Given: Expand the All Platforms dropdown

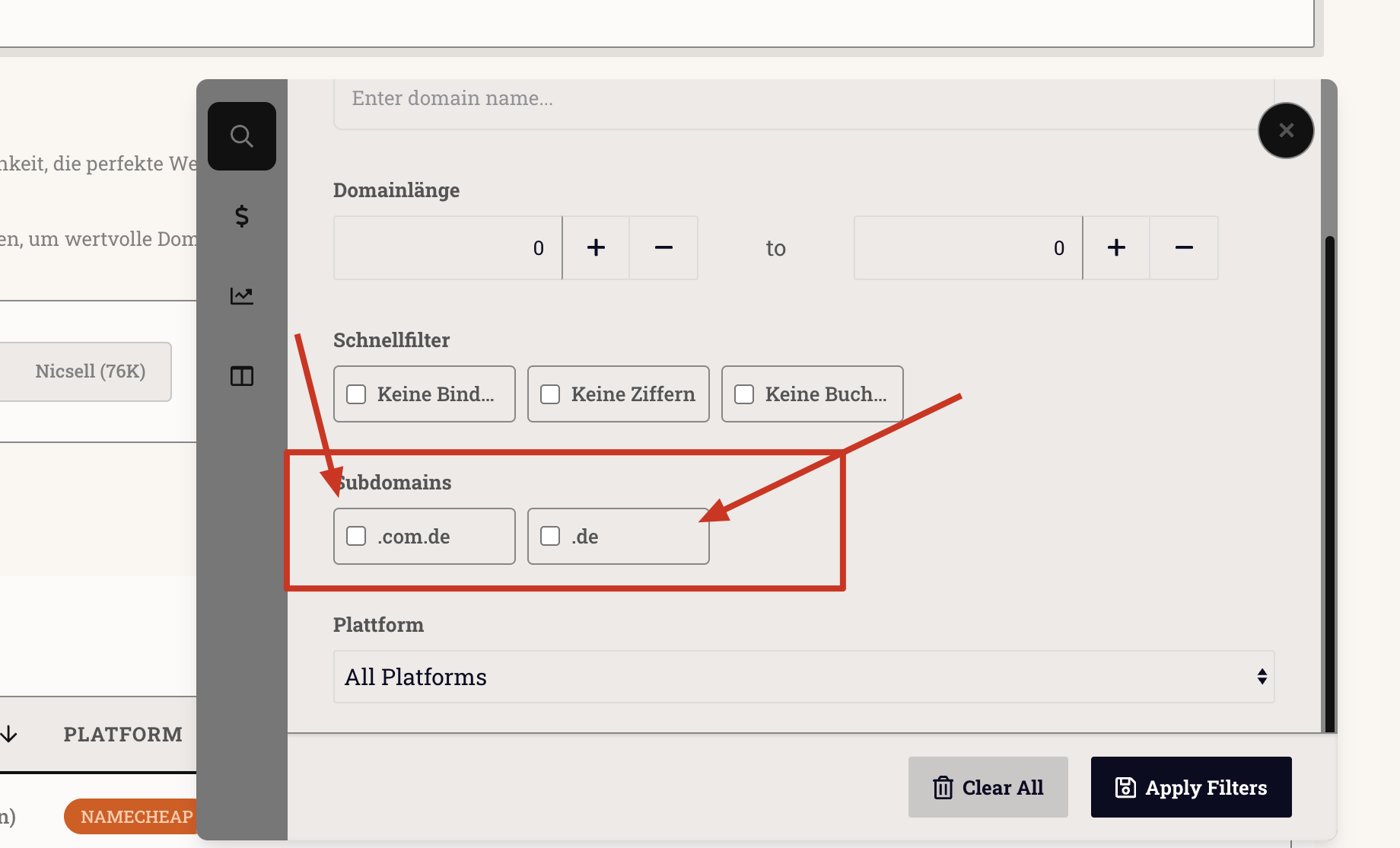Looking at the screenshot, I should (x=803, y=677).
